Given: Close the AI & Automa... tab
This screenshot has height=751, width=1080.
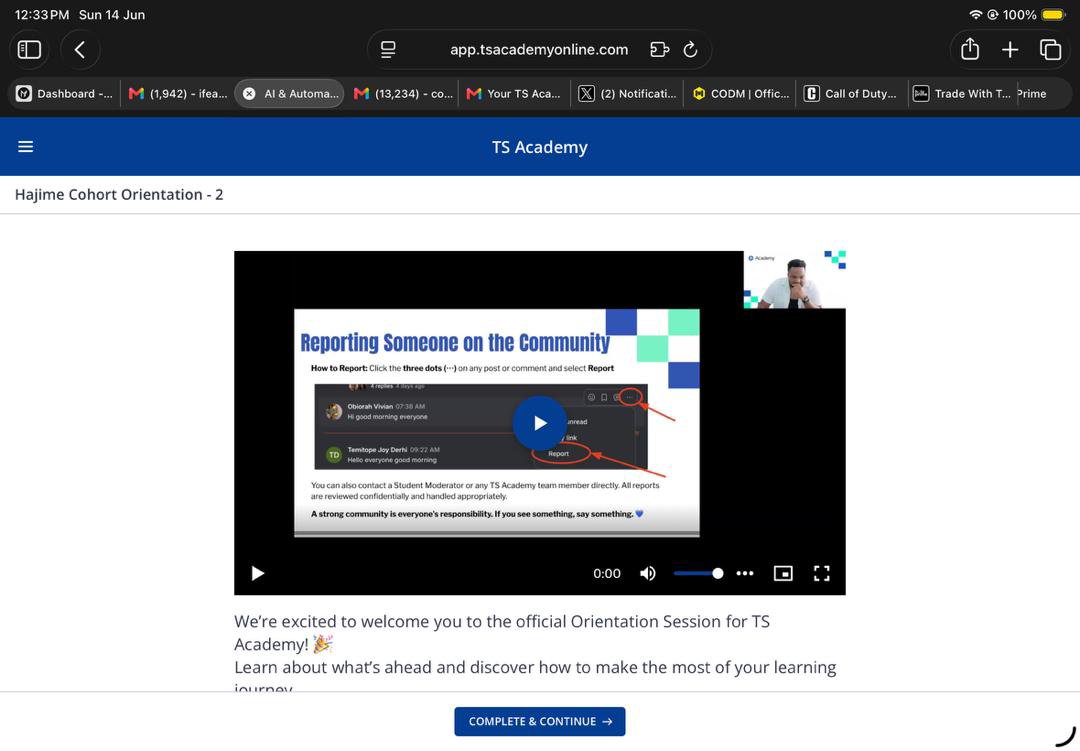Looking at the screenshot, I should pos(249,94).
